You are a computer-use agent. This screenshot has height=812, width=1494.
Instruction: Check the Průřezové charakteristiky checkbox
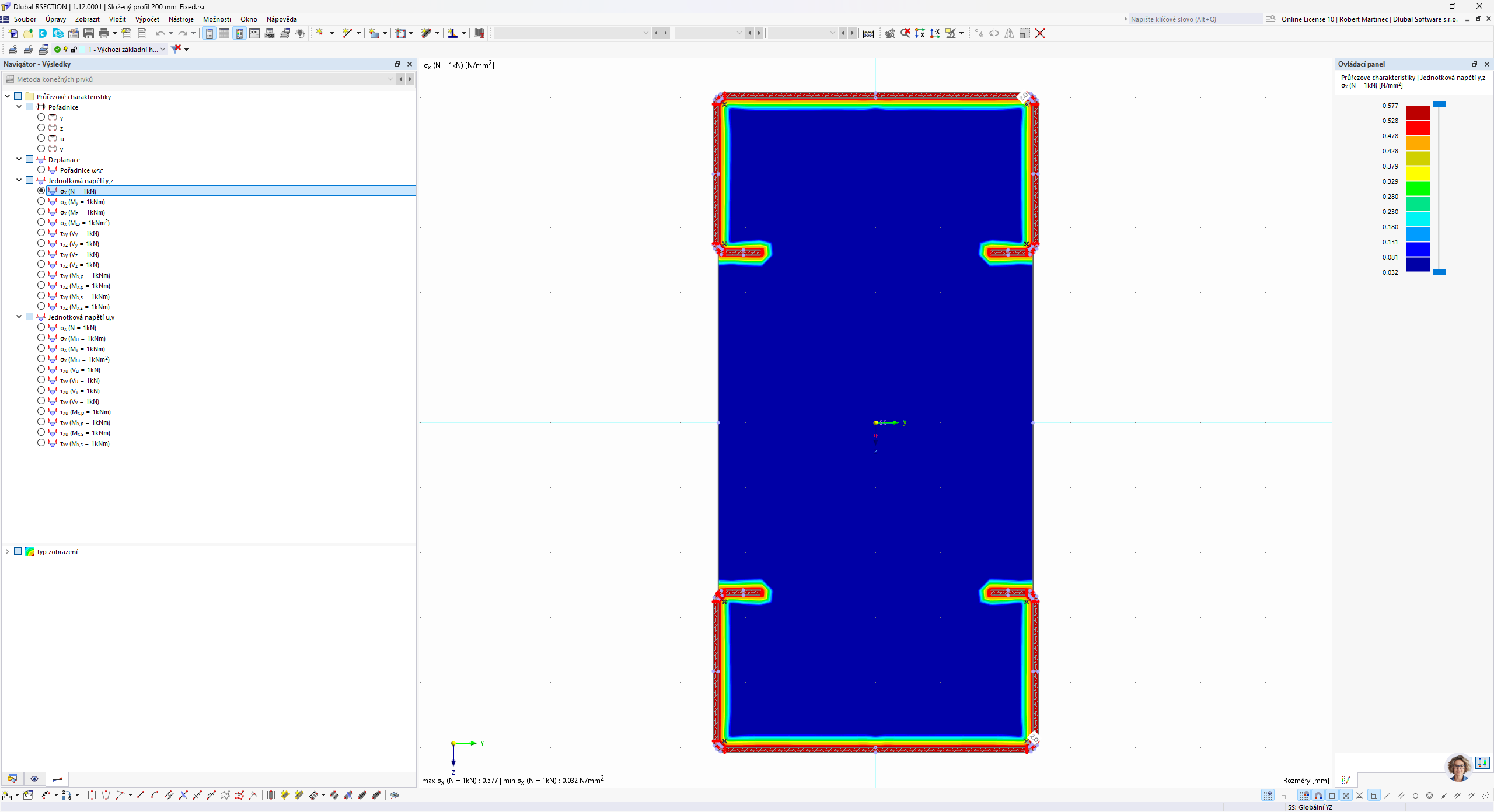point(18,96)
